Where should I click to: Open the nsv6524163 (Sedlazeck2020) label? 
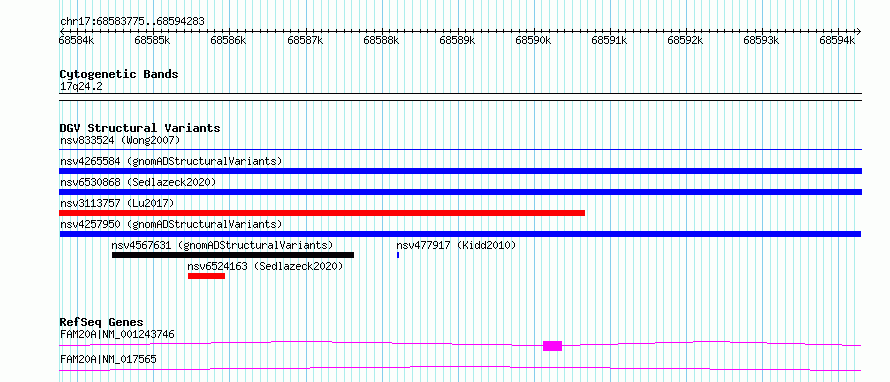click(x=266, y=266)
